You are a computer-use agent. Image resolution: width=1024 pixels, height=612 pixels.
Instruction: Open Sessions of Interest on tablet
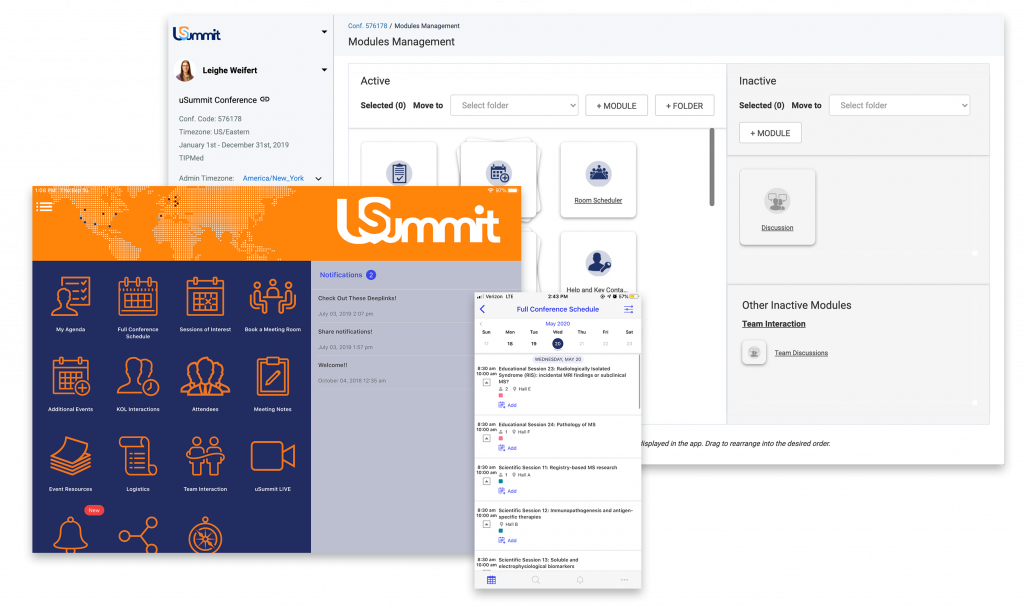coord(205,304)
